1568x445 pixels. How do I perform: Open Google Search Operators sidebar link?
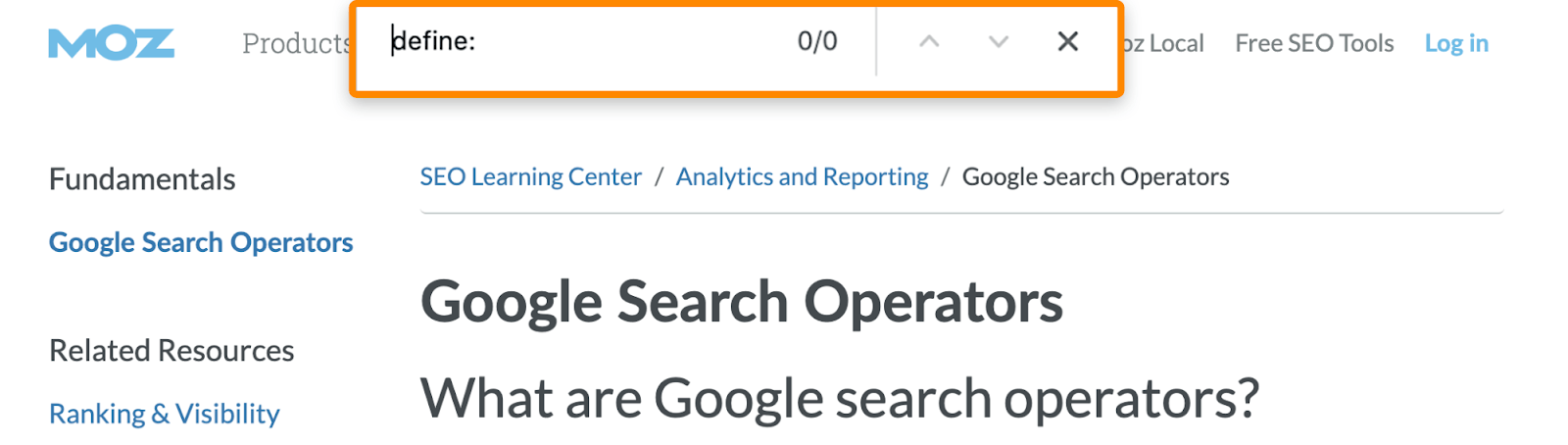pos(201,242)
